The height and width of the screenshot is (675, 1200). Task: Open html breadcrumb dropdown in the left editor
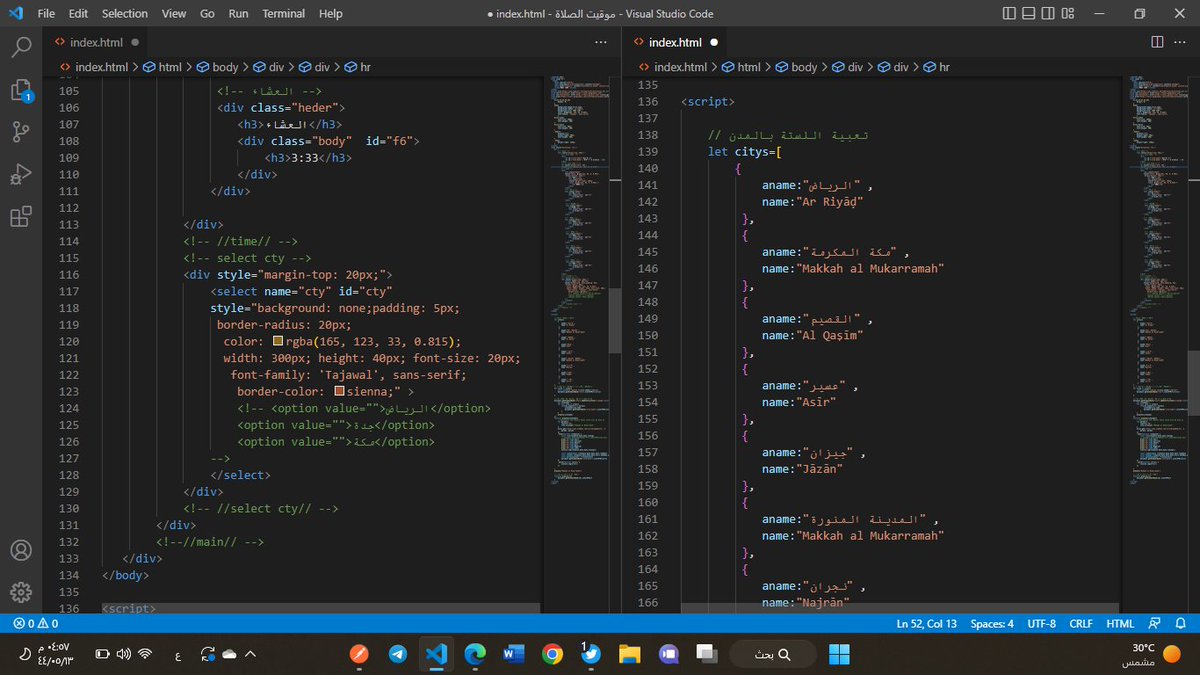(162, 67)
